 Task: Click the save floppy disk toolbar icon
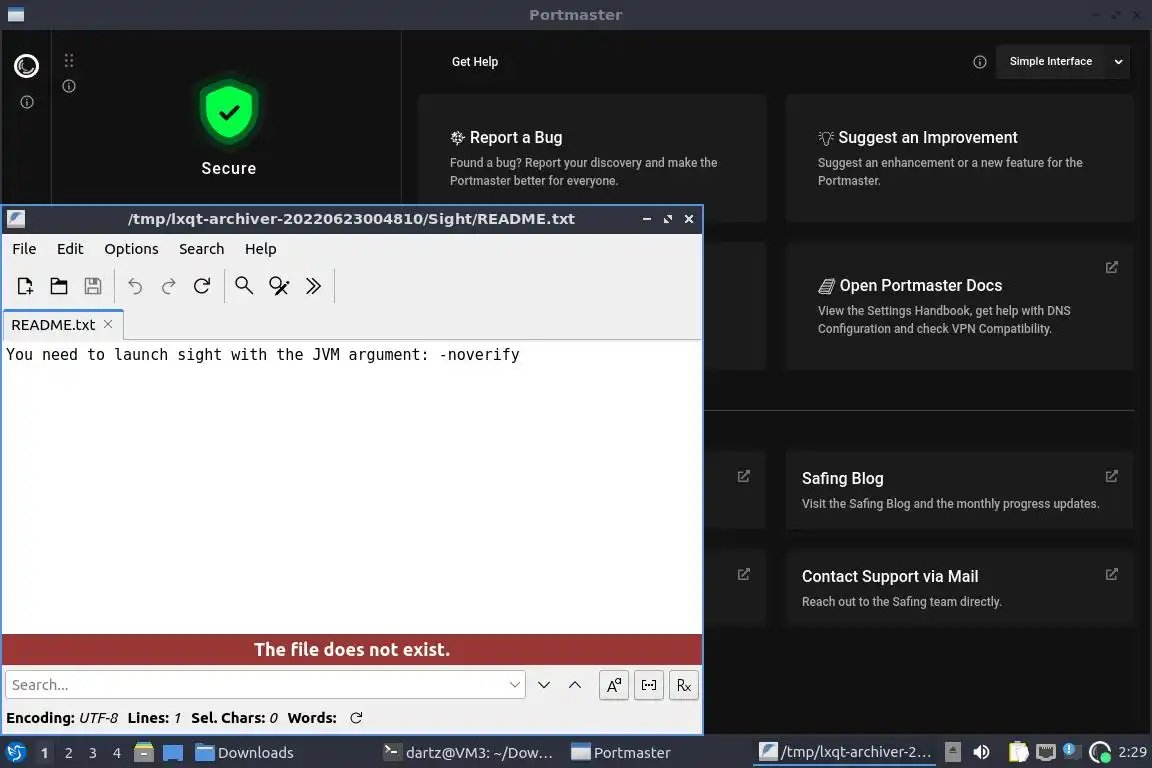tap(93, 286)
